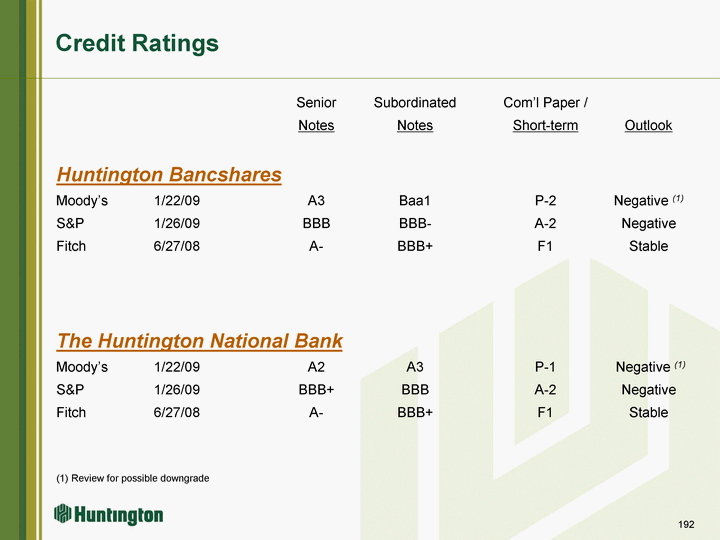Image resolution: width=720 pixels, height=540 pixels.
Task: Click Moody's "Negative (1)" outlook under National Bank
Action: pos(650,367)
